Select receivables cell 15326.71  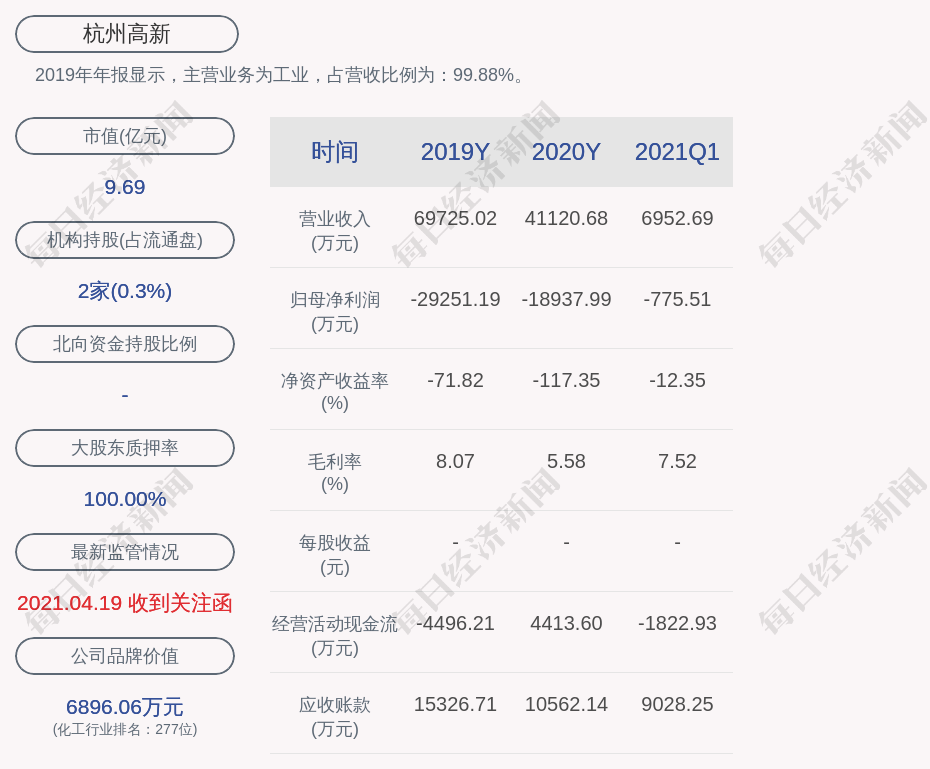pyautogui.click(x=455, y=704)
